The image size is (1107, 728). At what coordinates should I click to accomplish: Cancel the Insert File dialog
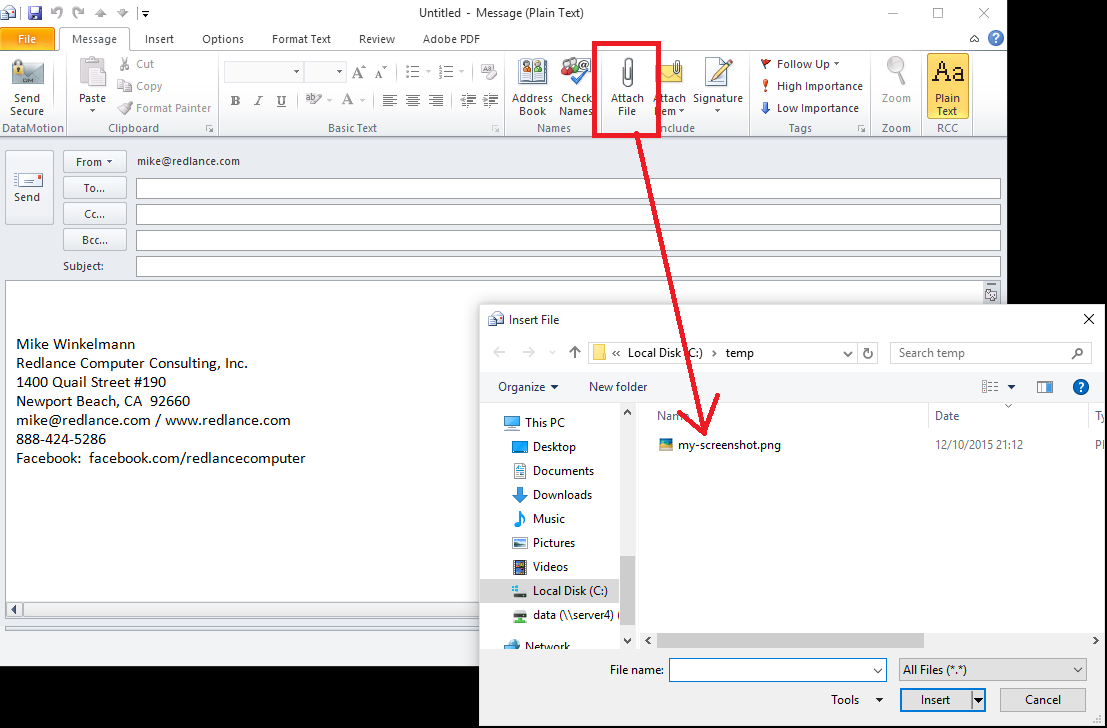(1043, 700)
